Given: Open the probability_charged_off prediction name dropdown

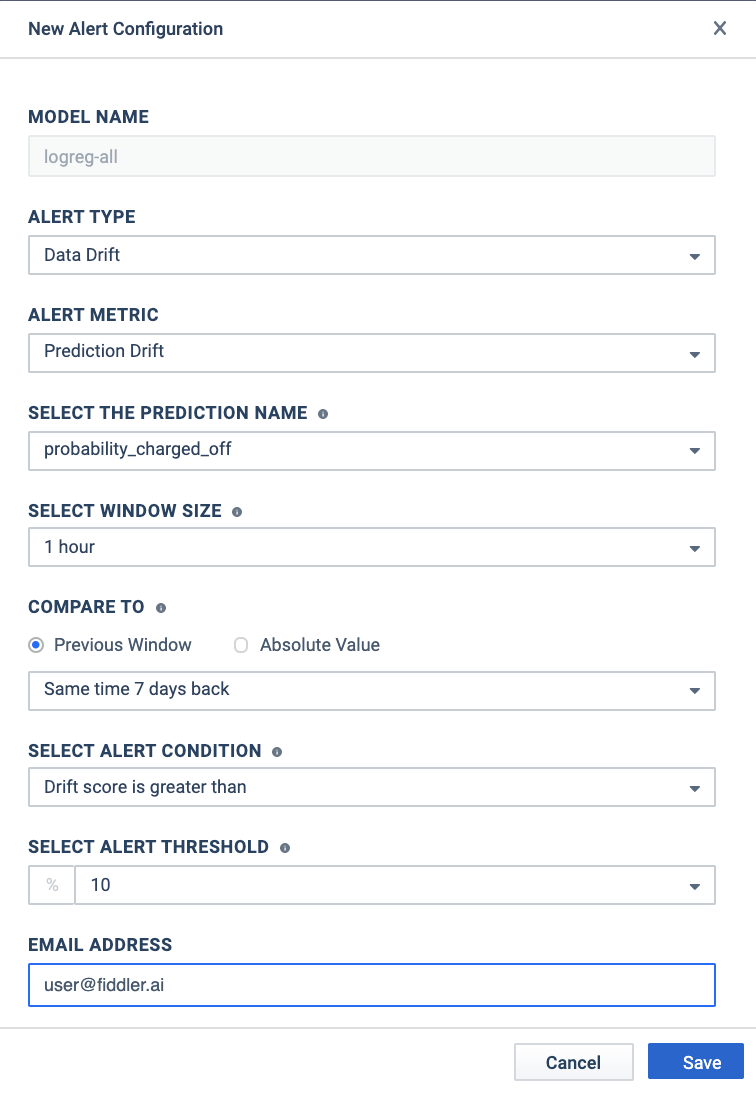Looking at the screenshot, I should coord(371,451).
